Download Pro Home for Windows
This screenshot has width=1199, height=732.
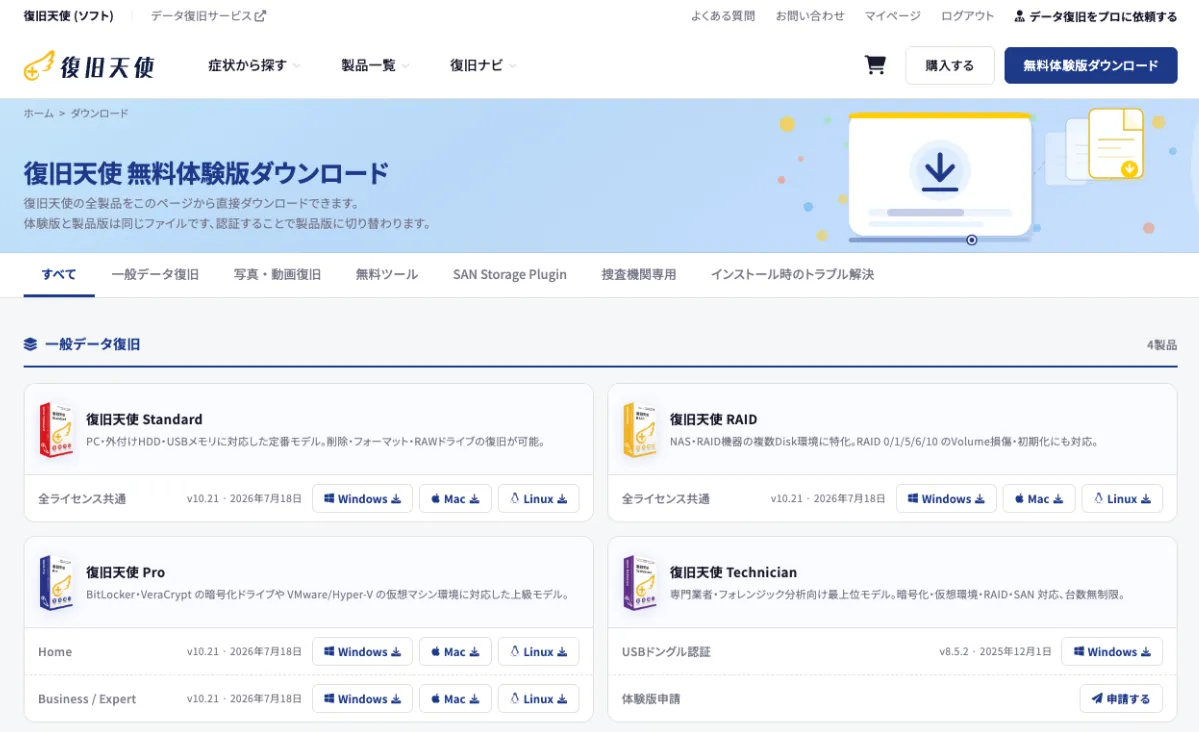click(362, 652)
